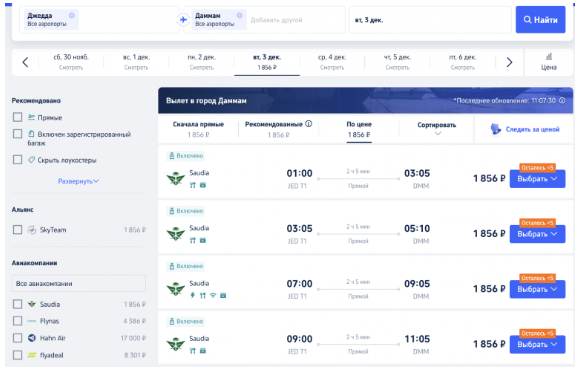Open the date field вт, 3 дек.
The image size is (577, 372).
point(430,20)
